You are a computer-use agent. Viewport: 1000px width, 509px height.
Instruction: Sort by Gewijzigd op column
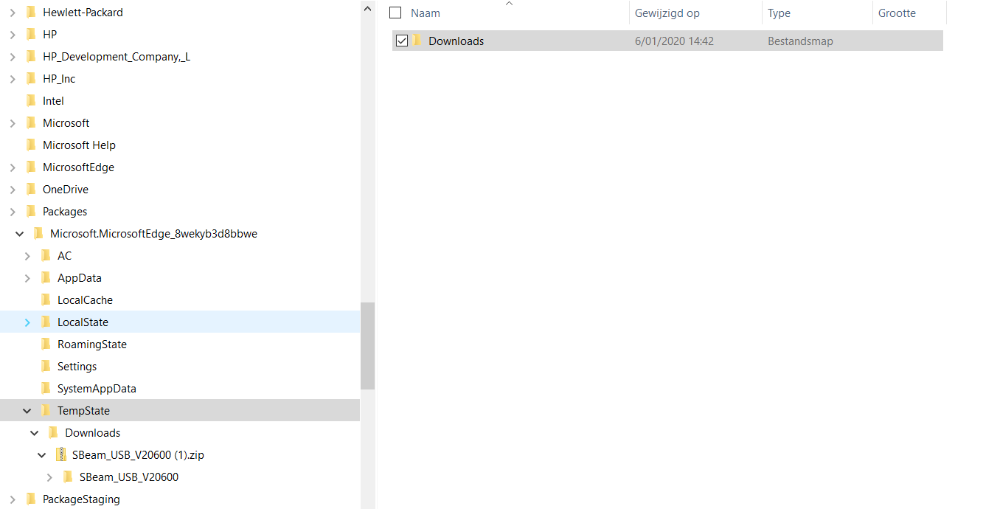(667, 13)
